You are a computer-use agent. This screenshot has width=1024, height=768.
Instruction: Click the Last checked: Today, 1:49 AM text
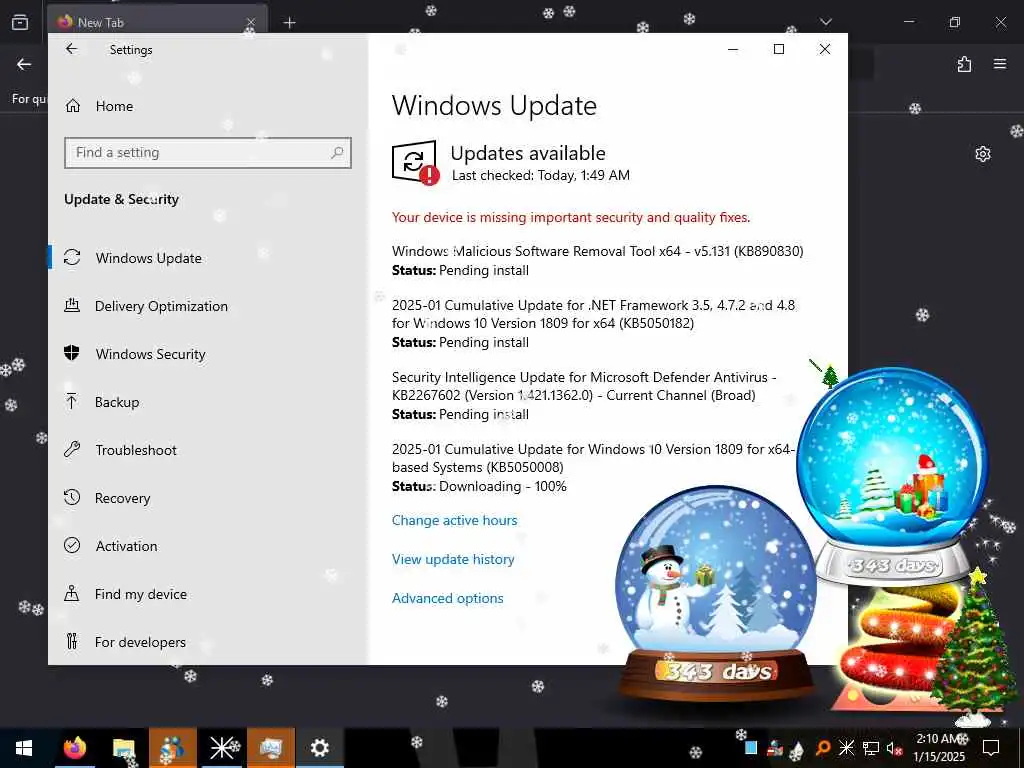click(541, 175)
